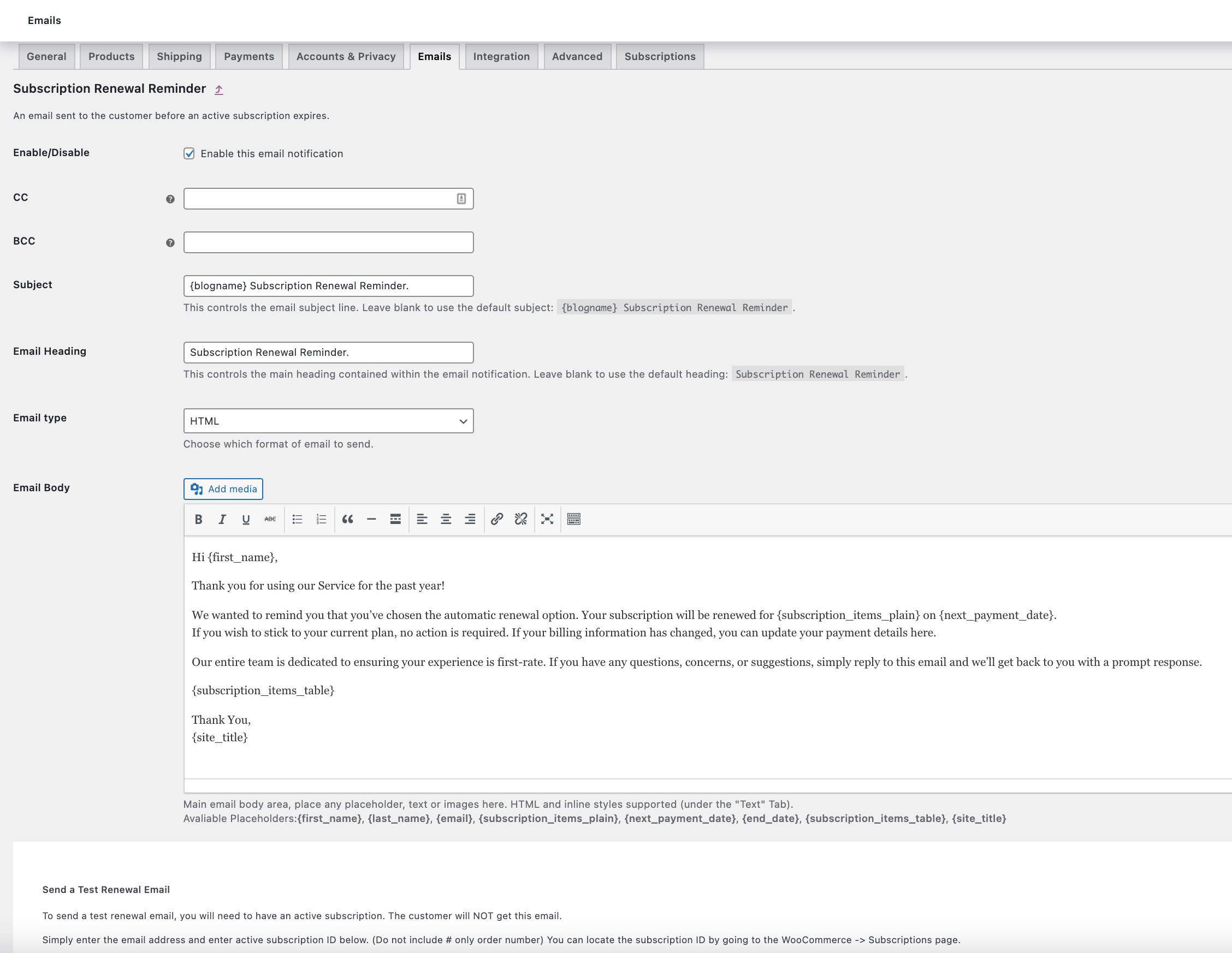Open the Email type HTML dropdown
Viewport: 1232px width, 953px height.
(x=328, y=421)
